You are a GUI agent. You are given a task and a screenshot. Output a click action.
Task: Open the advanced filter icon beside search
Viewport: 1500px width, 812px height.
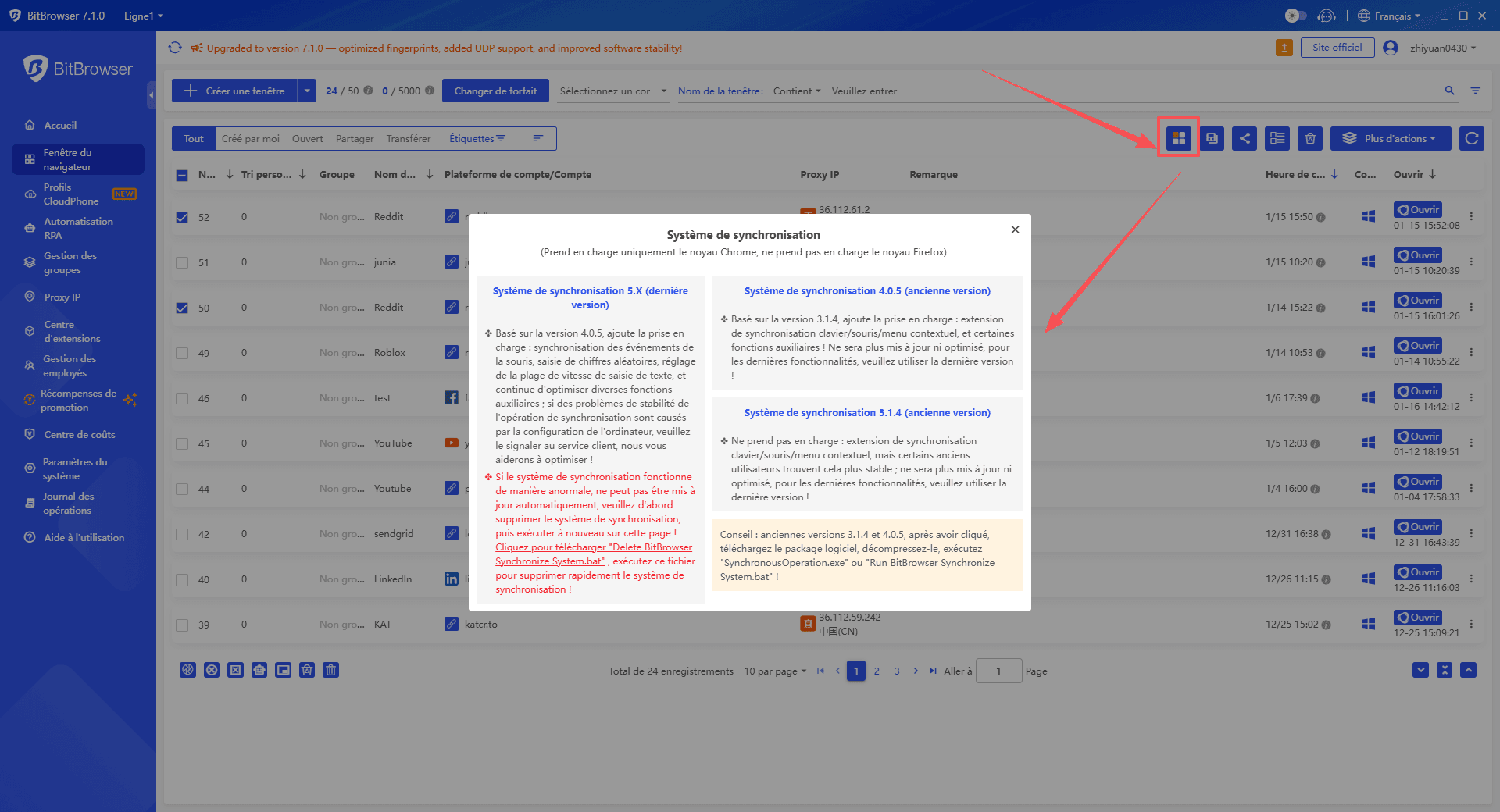coord(1476,91)
